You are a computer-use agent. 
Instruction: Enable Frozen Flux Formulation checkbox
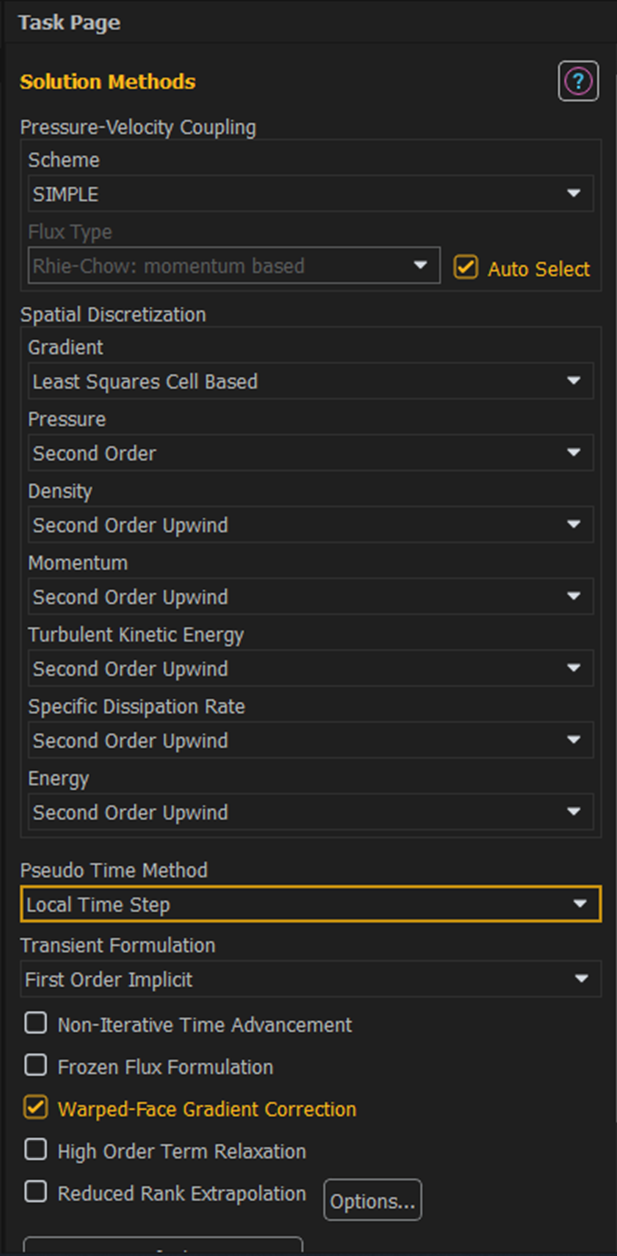tap(36, 1065)
